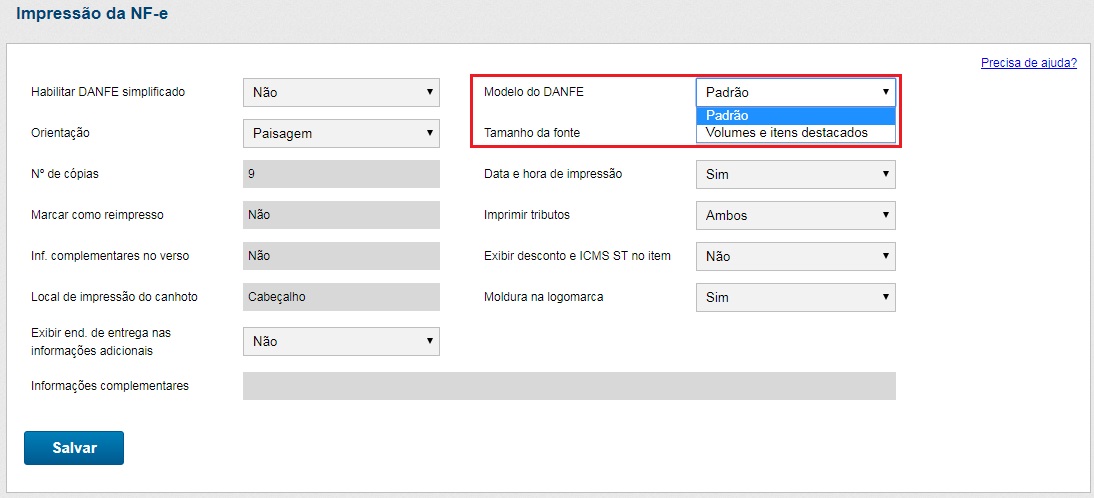
Task: Click the Modelo do DANFE label
Action: pyautogui.click(x=533, y=92)
